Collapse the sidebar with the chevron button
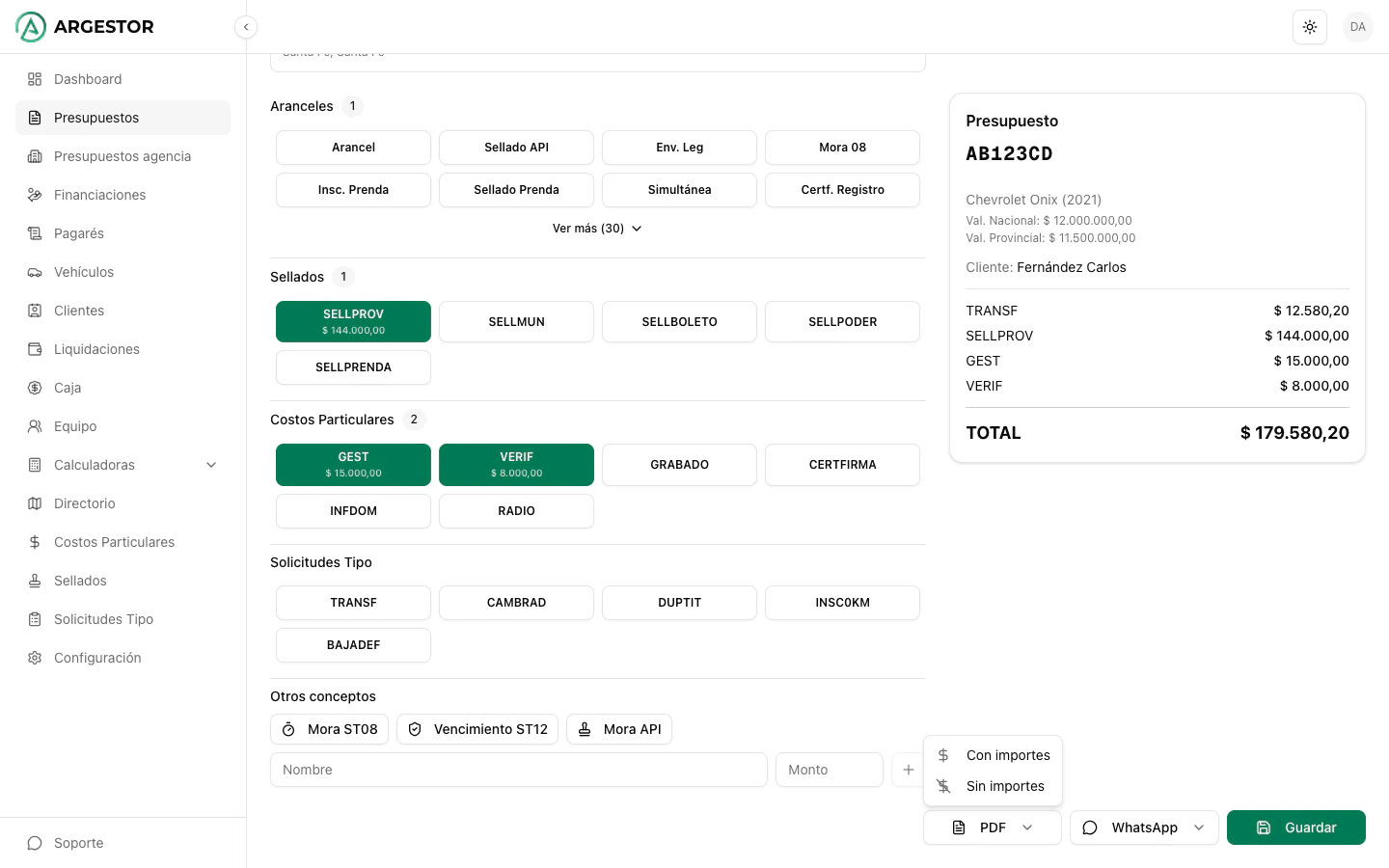1389x868 pixels. [x=246, y=27]
